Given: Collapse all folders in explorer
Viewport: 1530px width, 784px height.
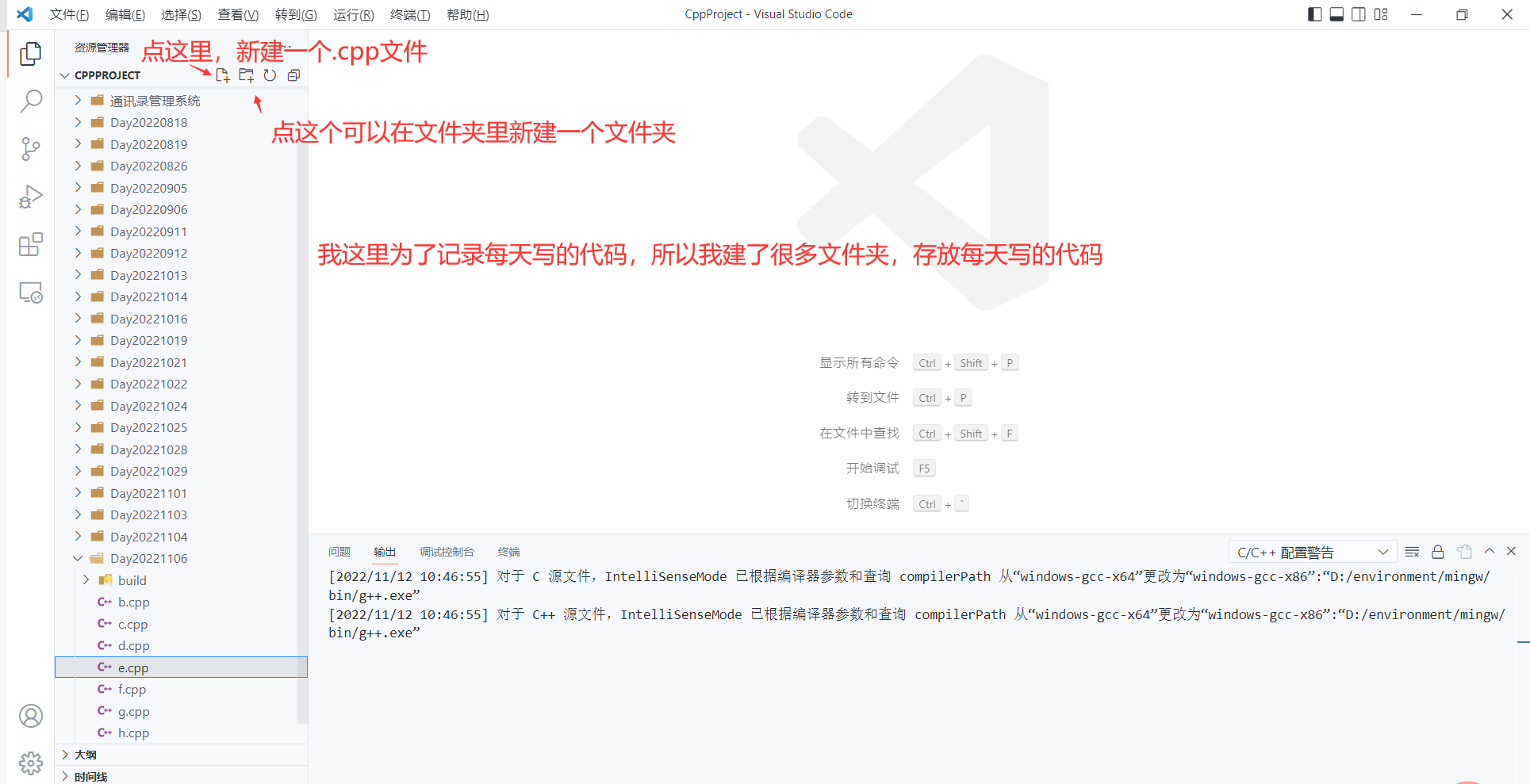Looking at the screenshot, I should click(x=293, y=75).
